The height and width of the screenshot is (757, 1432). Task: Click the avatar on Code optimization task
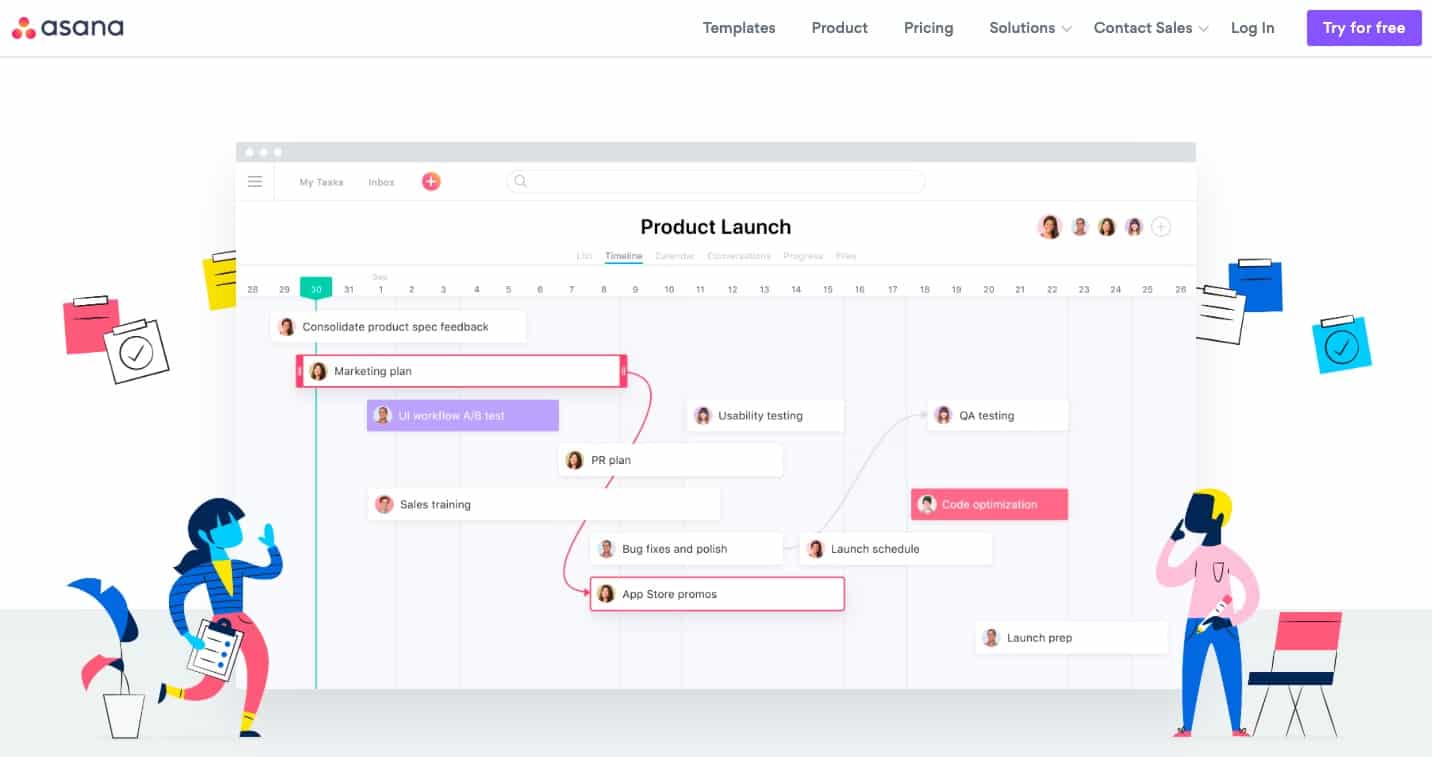(926, 504)
